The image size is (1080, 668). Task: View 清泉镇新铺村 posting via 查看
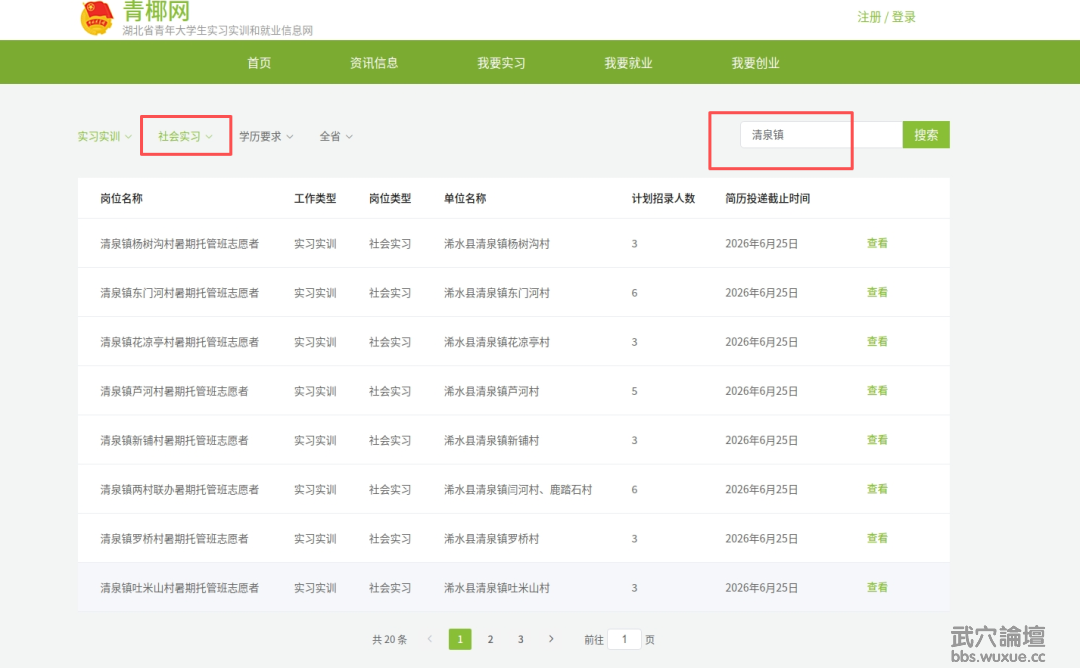(x=877, y=440)
